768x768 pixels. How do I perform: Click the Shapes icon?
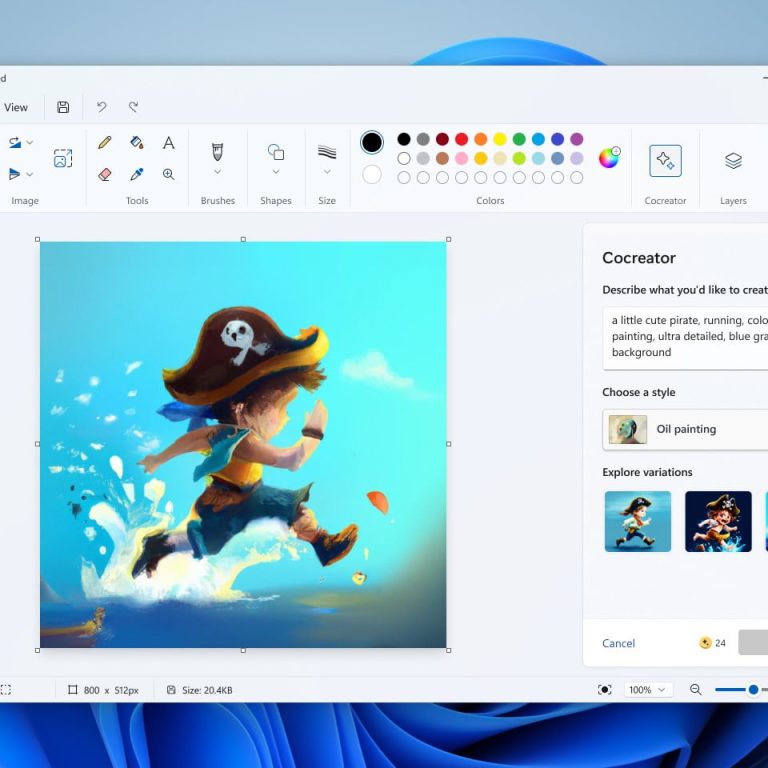click(x=276, y=152)
